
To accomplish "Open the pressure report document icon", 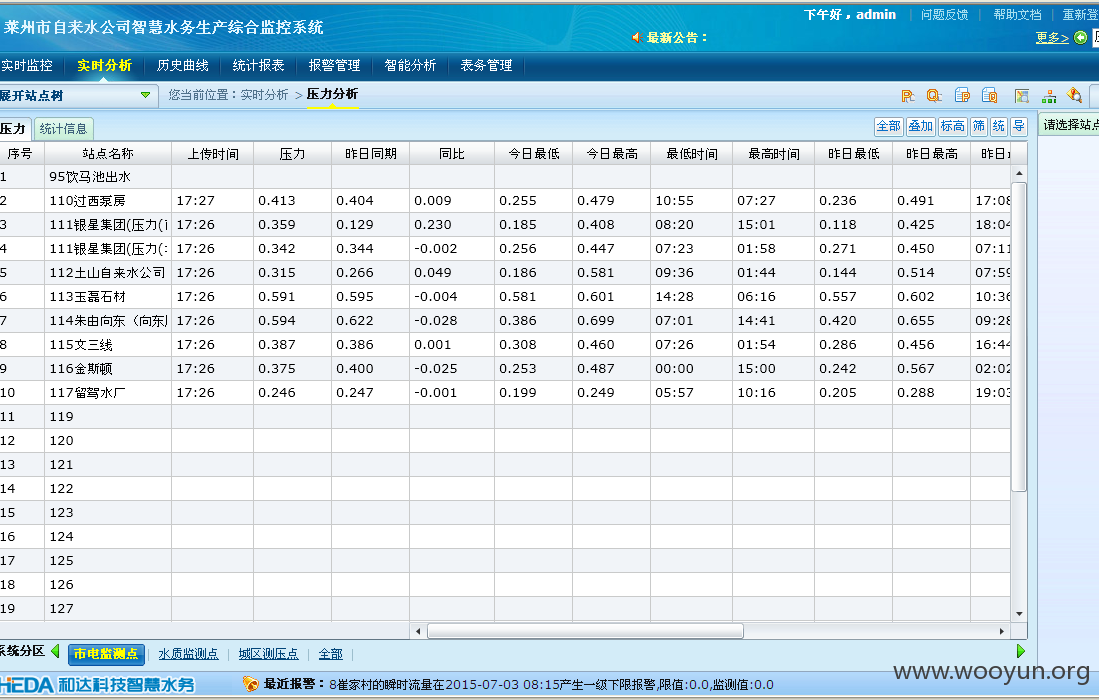I will pos(962,95).
